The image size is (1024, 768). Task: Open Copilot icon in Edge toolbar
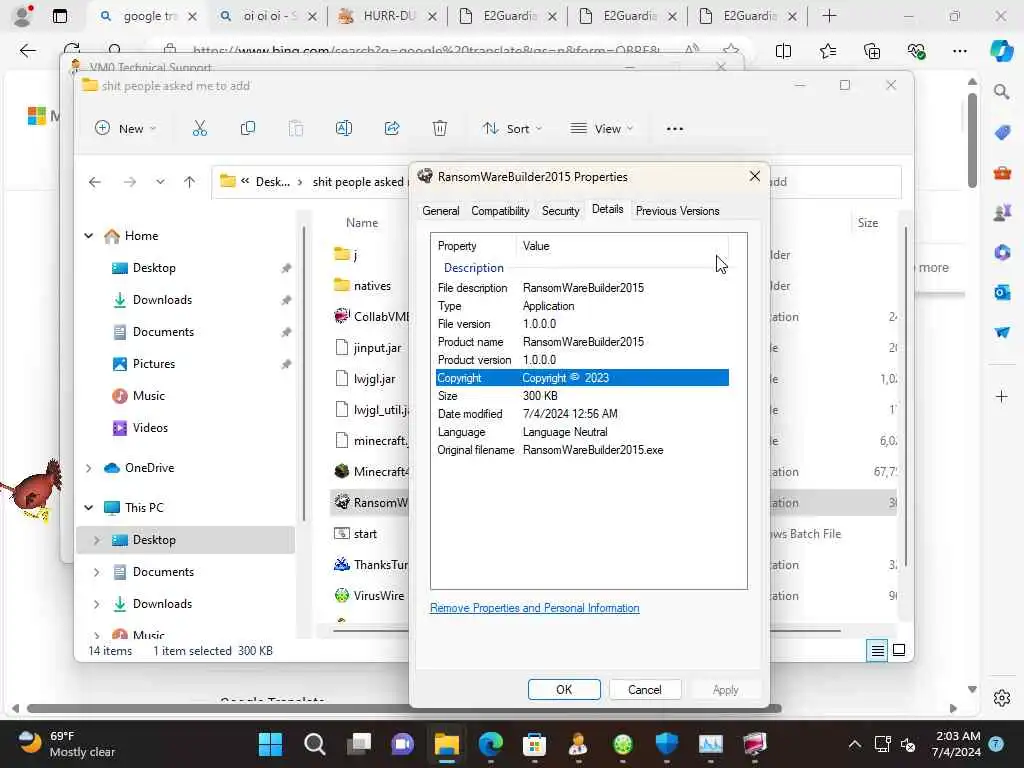[x=1001, y=51]
